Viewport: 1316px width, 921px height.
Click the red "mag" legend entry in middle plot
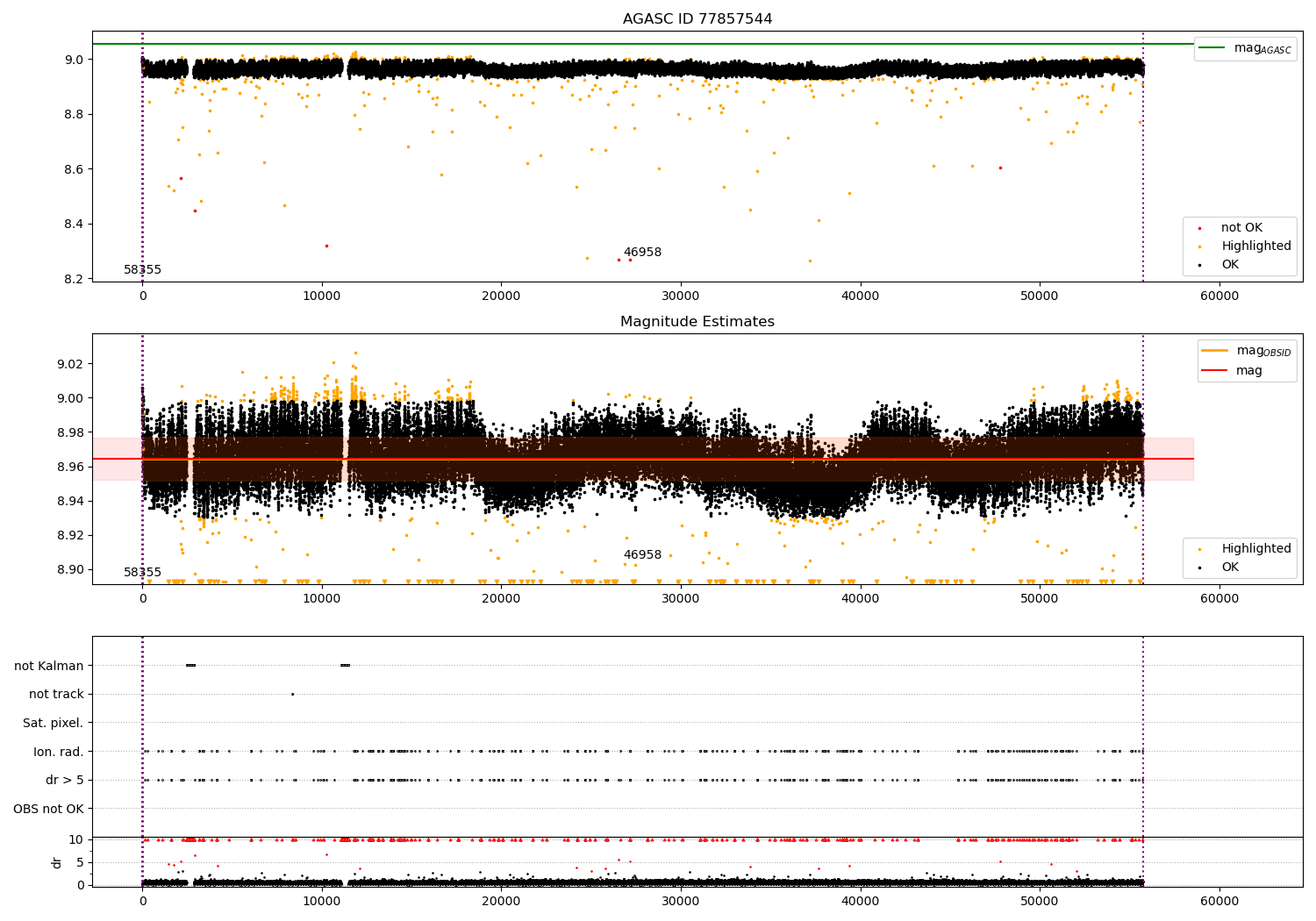[x=1249, y=371]
